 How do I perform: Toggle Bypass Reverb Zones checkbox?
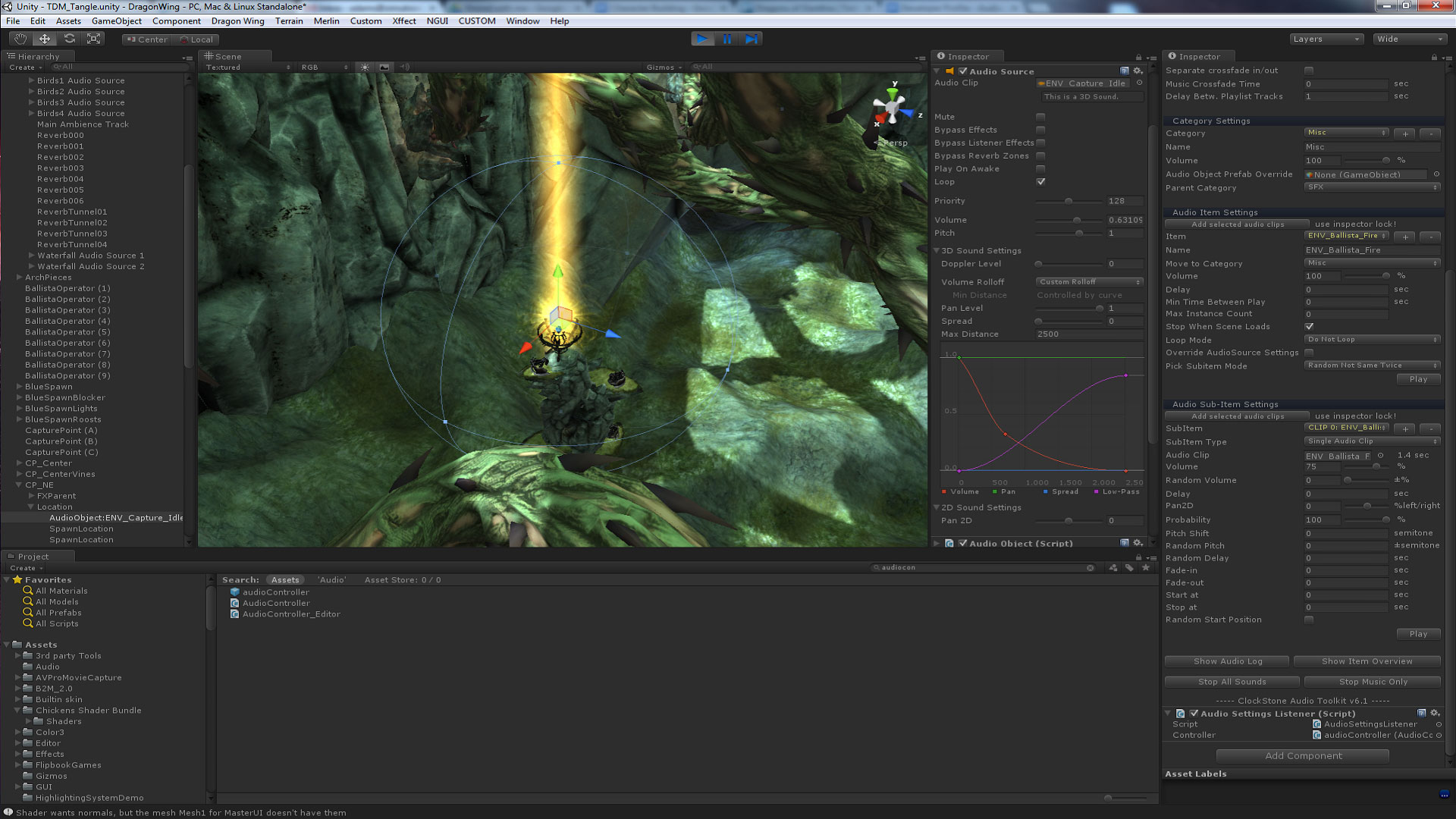click(1040, 156)
